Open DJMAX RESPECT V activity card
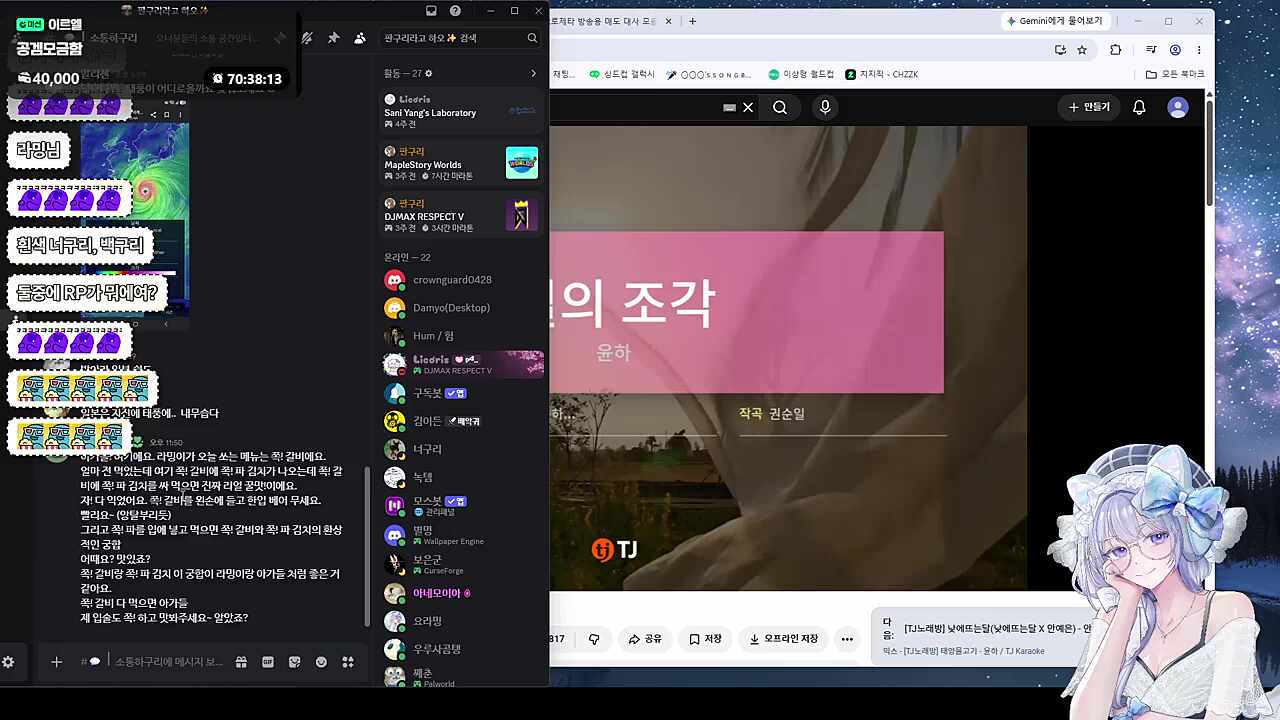Viewport: 1280px width, 720px height. [x=461, y=215]
